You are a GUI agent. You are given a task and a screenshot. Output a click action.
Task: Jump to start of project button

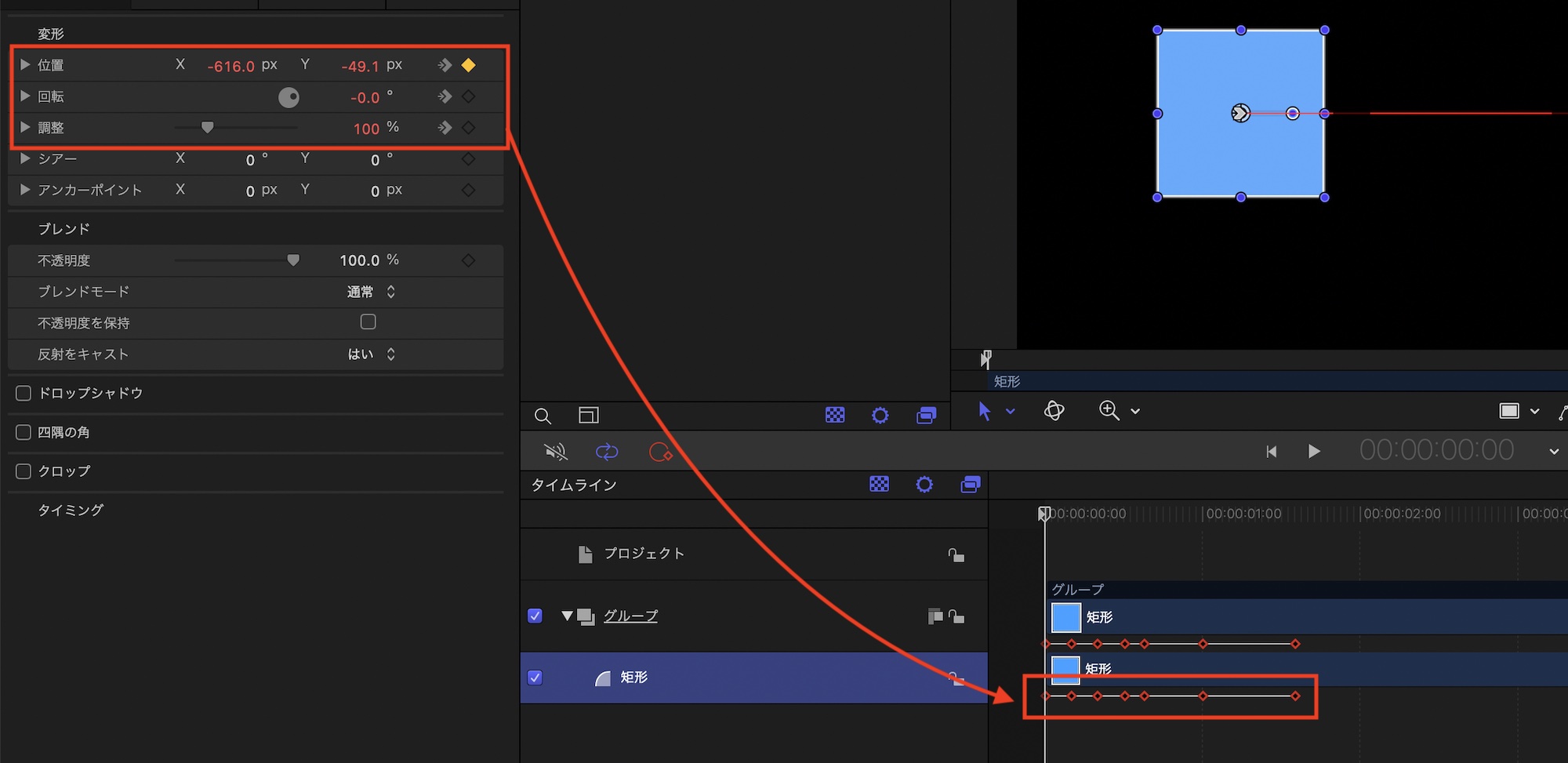point(1272,452)
